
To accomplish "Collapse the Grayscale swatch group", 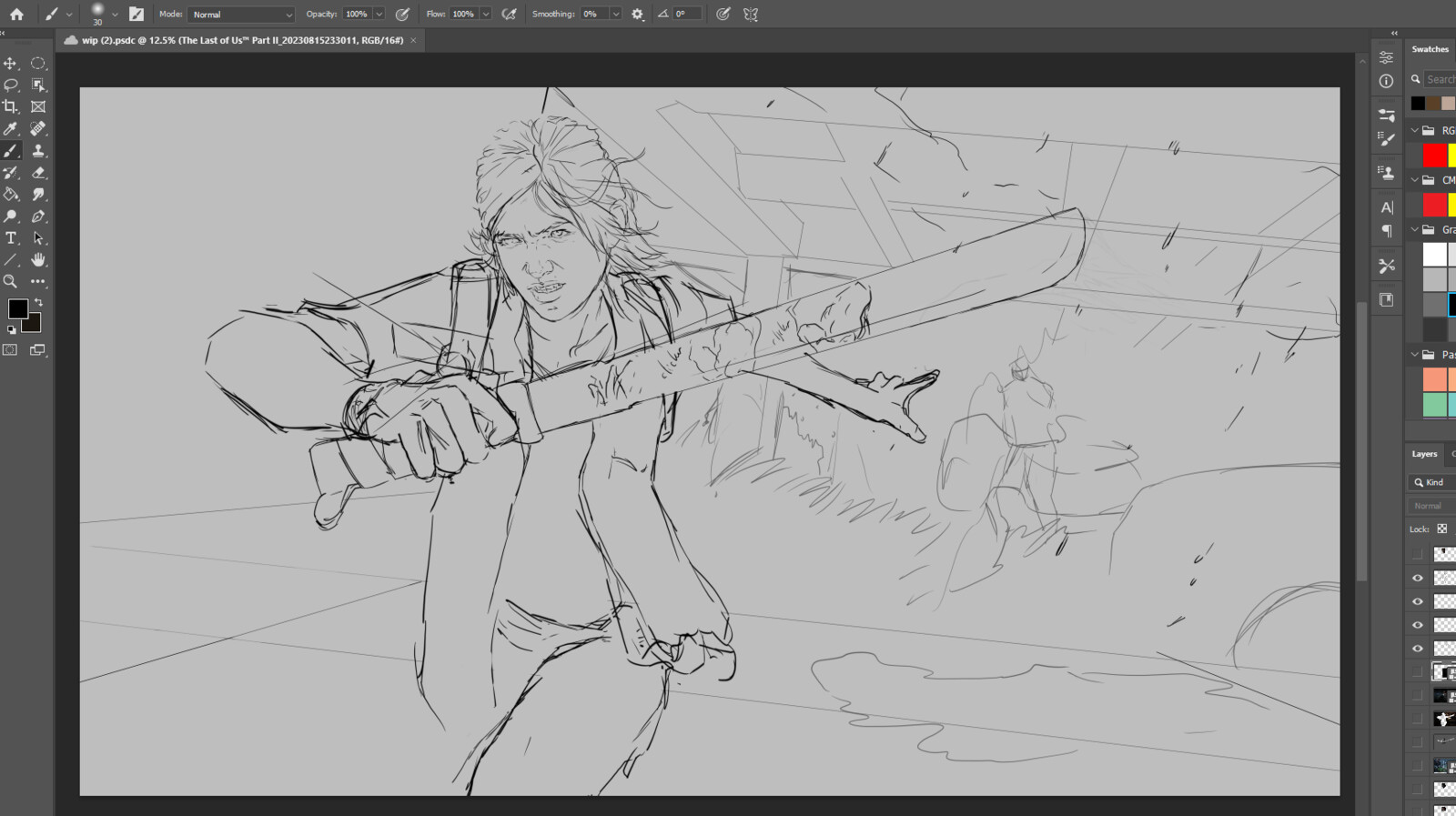I will pyautogui.click(x=1414, y=229).
